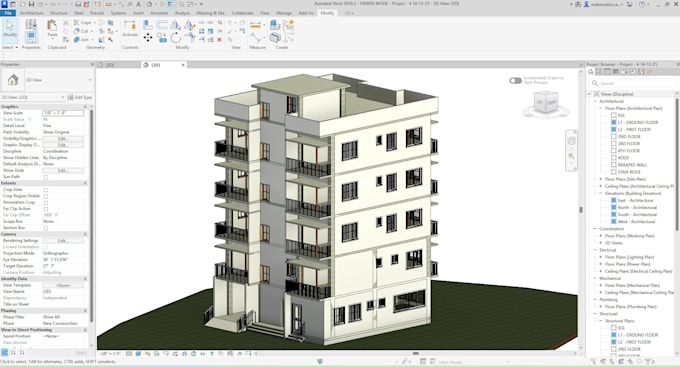Click the 3D view house type thumbnail
This screenshot has height=367, width=680.
[x=13, y=80]
